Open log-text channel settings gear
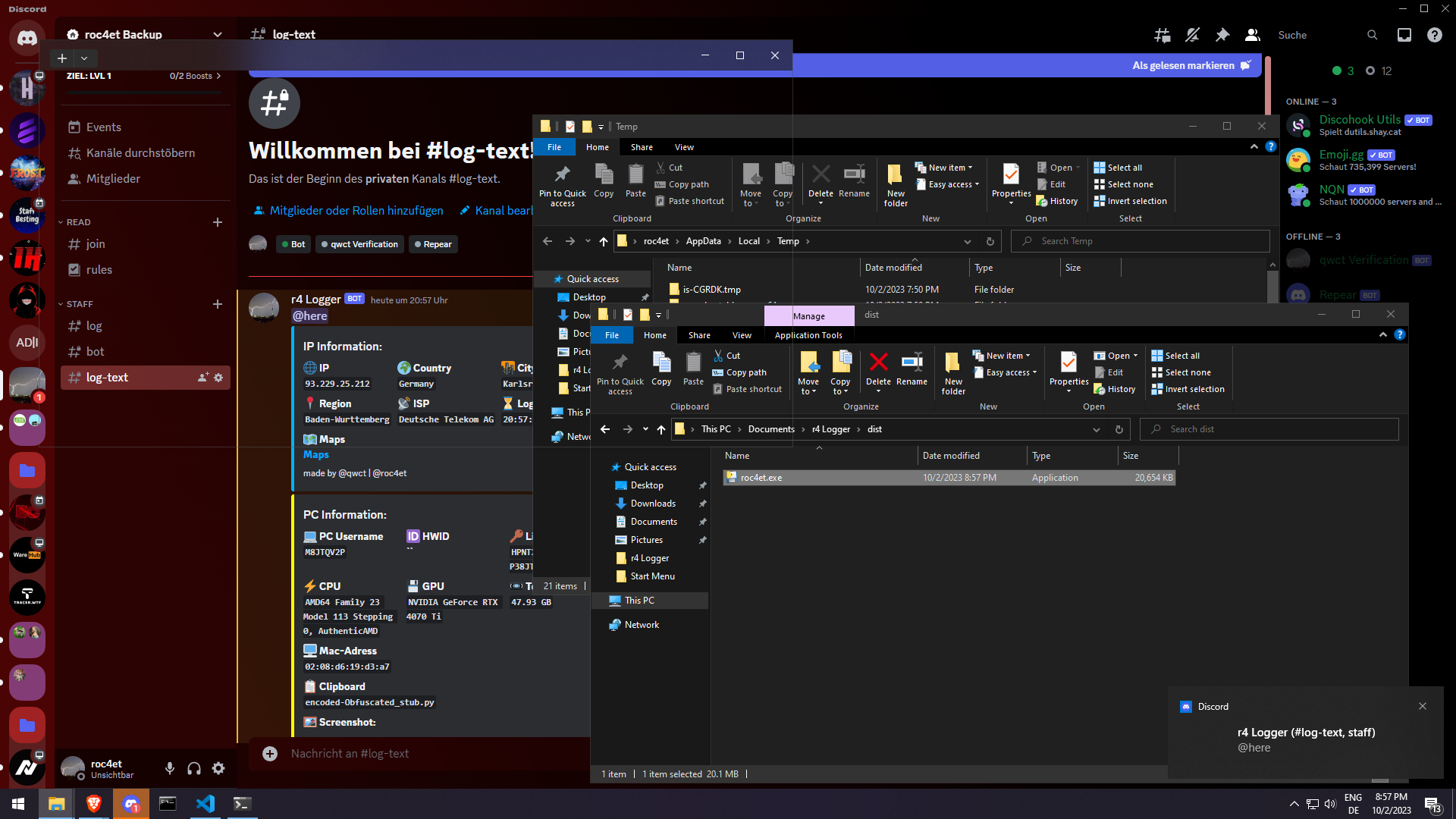 point(218,378)
